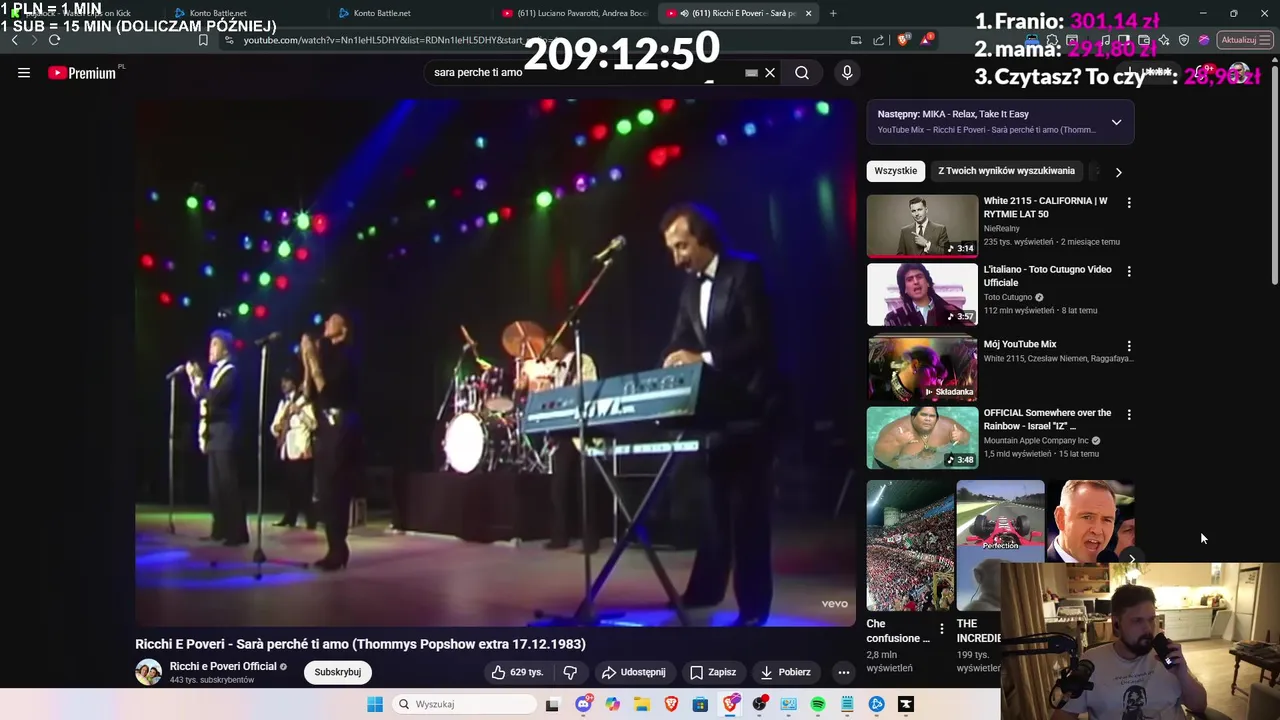The height and width of the screenshot is (720, 1280).
Task: Open options menu for Somewhere over the Rainbow
Action: (1129, 414)
